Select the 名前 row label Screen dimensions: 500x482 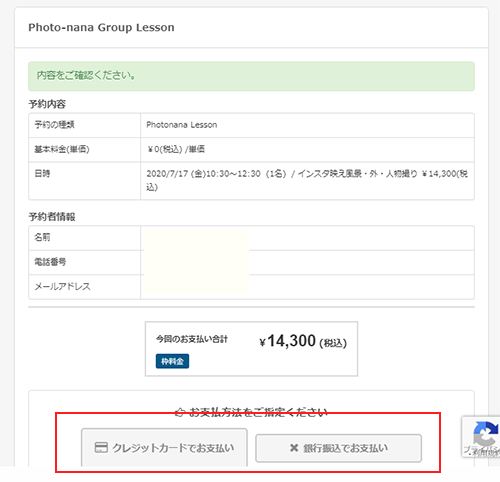coord(42,237)
